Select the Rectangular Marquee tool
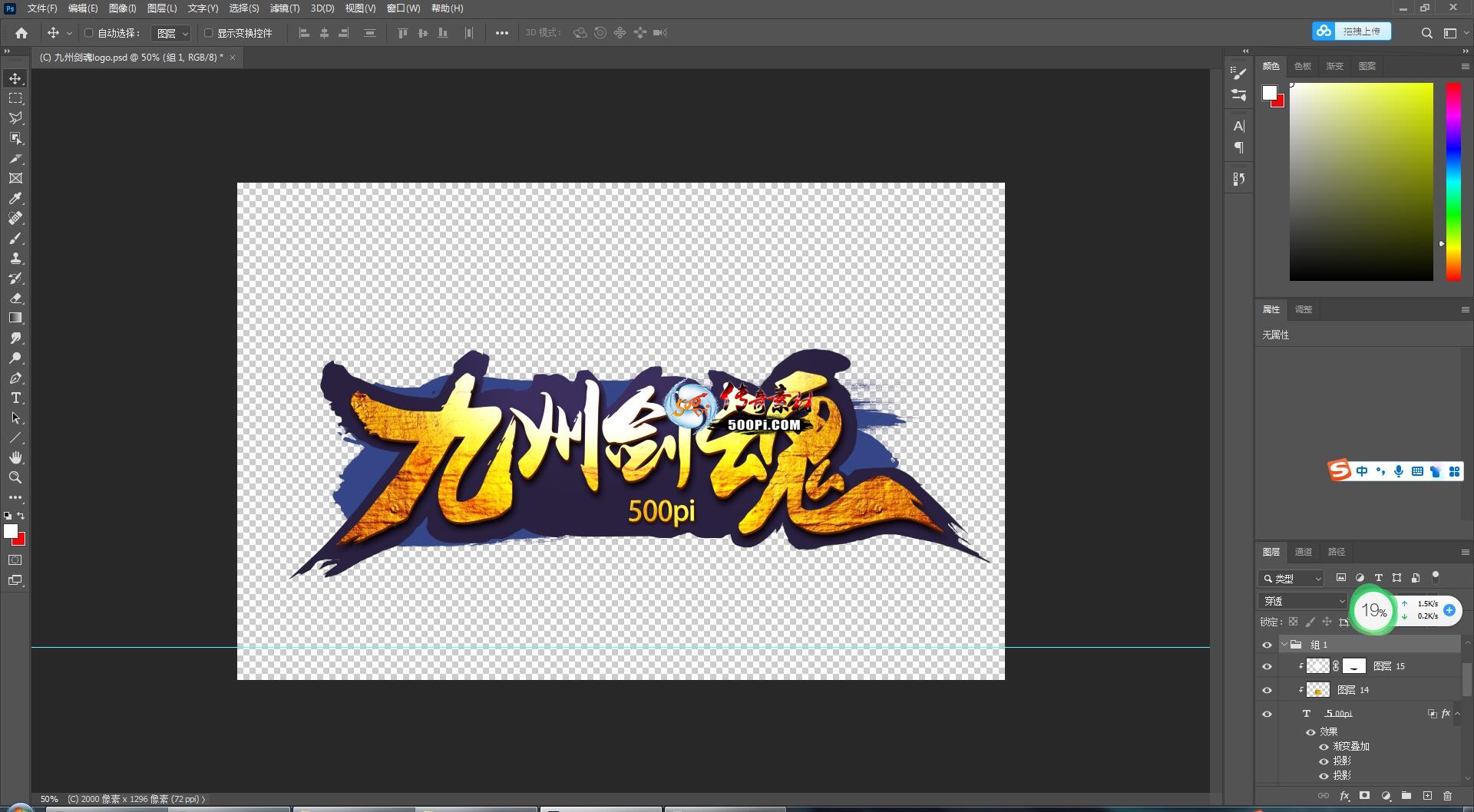This screenshot has height=812, width=1474. point(15,98)
